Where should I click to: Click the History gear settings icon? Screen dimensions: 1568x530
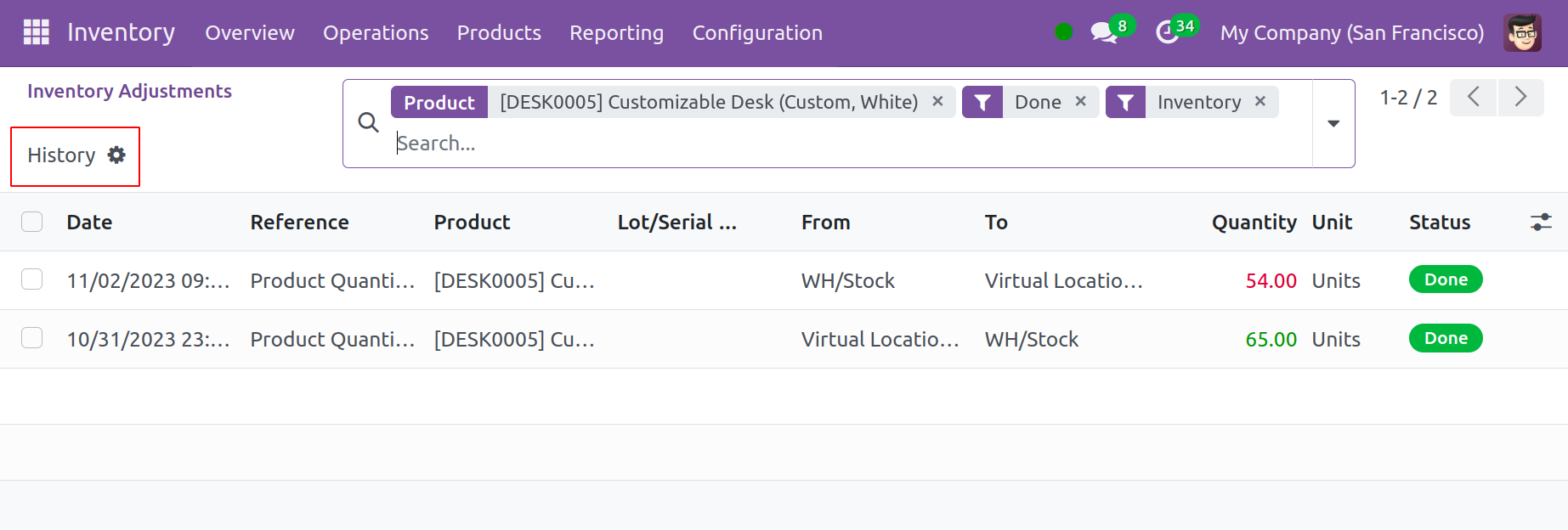[116, 155]
